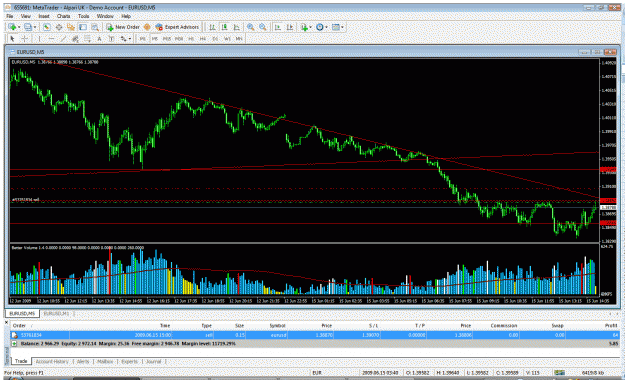The image size is (625, 380).
Task: Toggle the Expert Advisors button
Action: [177, 27]
